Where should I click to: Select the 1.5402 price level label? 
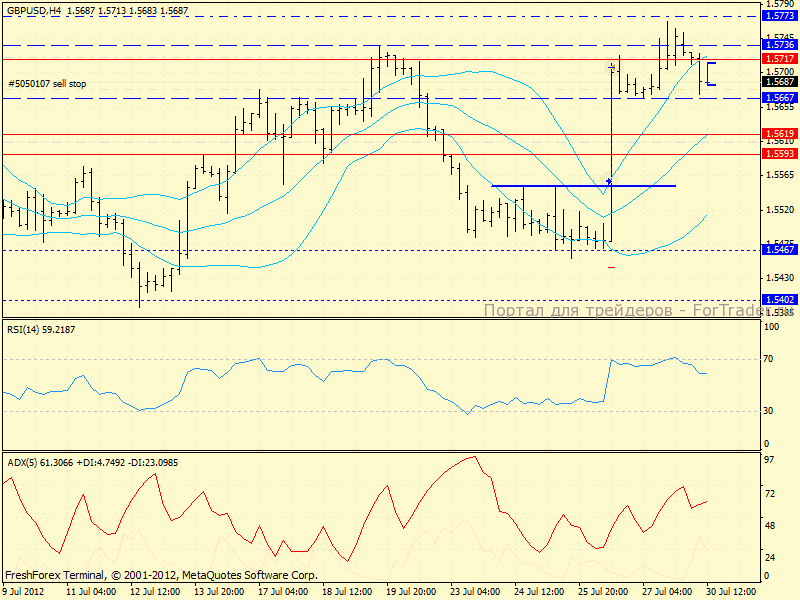779,300
